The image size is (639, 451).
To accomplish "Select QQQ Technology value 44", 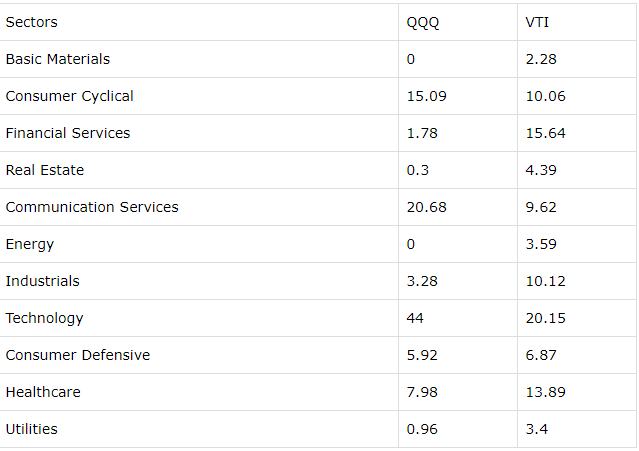I will [x=415, y=318].
